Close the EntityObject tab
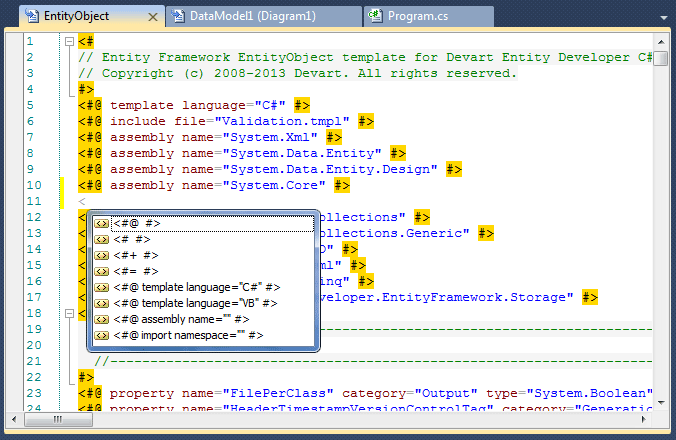The width and height of the screenshot is (676, 440). (x=153, y=17)
